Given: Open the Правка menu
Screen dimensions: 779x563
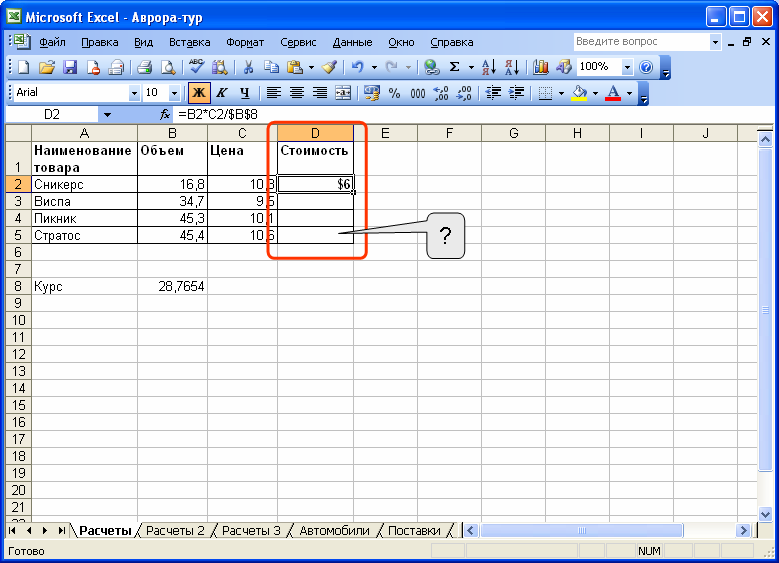Looking at the screenshot, I should 99,42.
